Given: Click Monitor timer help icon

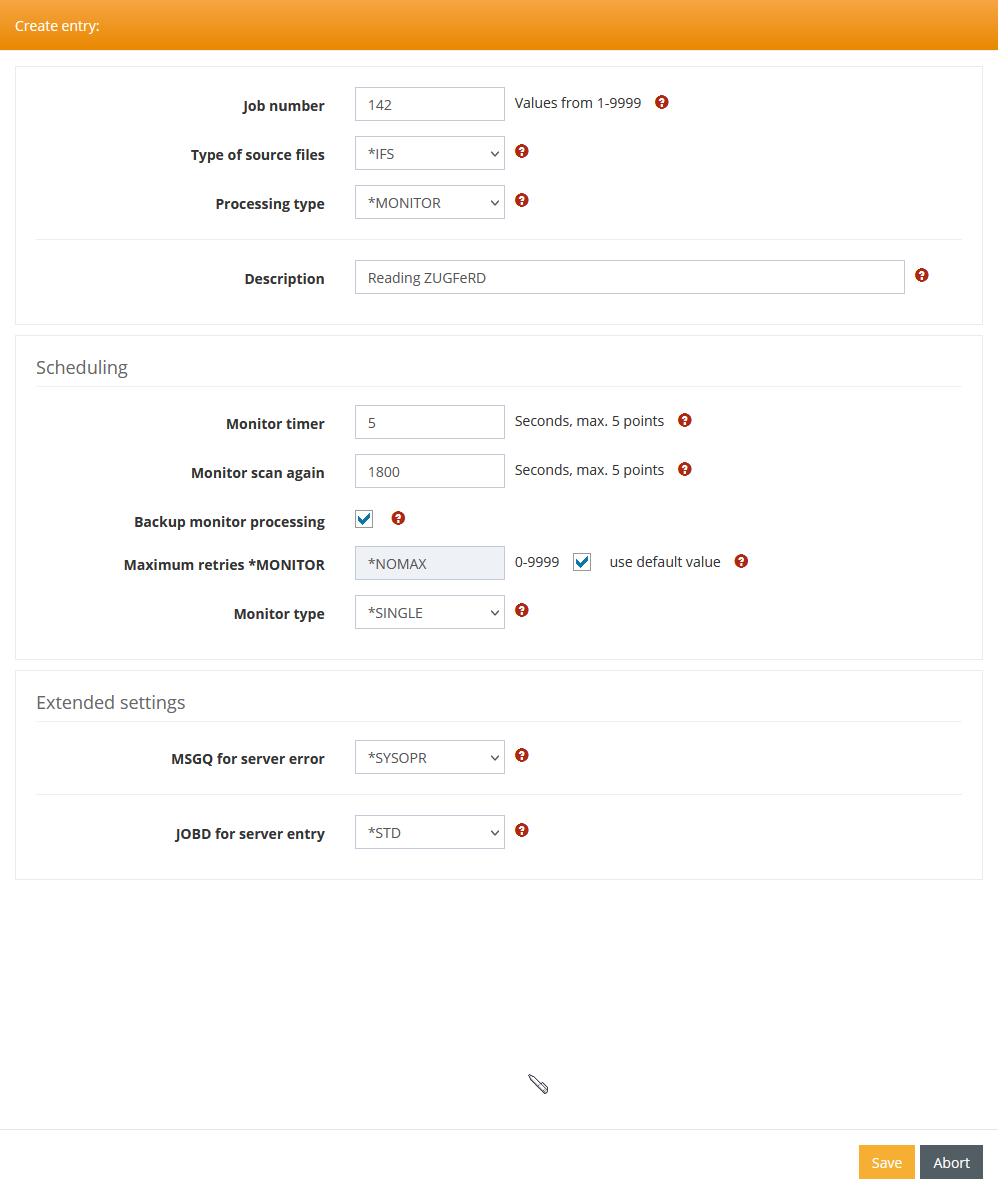Looking at the screenshot, I should [x=685, y=420].
